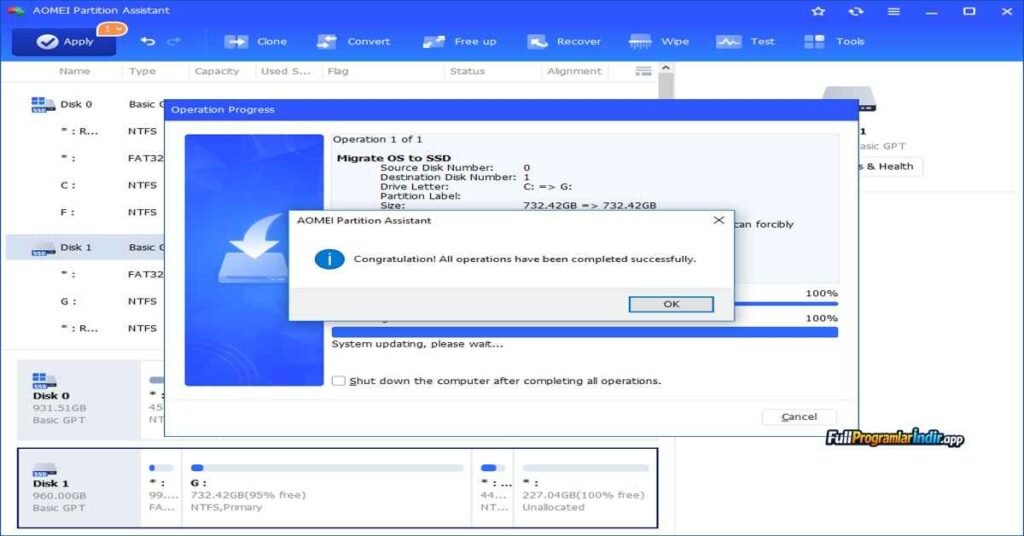Select the F: partition row

tap(85, 212)
